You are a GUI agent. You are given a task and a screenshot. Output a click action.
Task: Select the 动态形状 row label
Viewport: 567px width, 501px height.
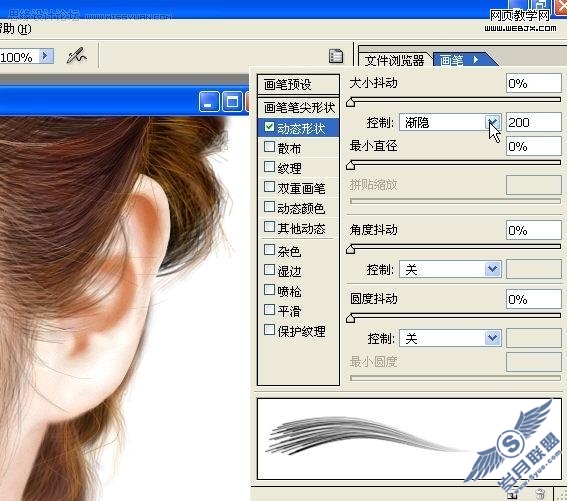[x=301, y=128]
